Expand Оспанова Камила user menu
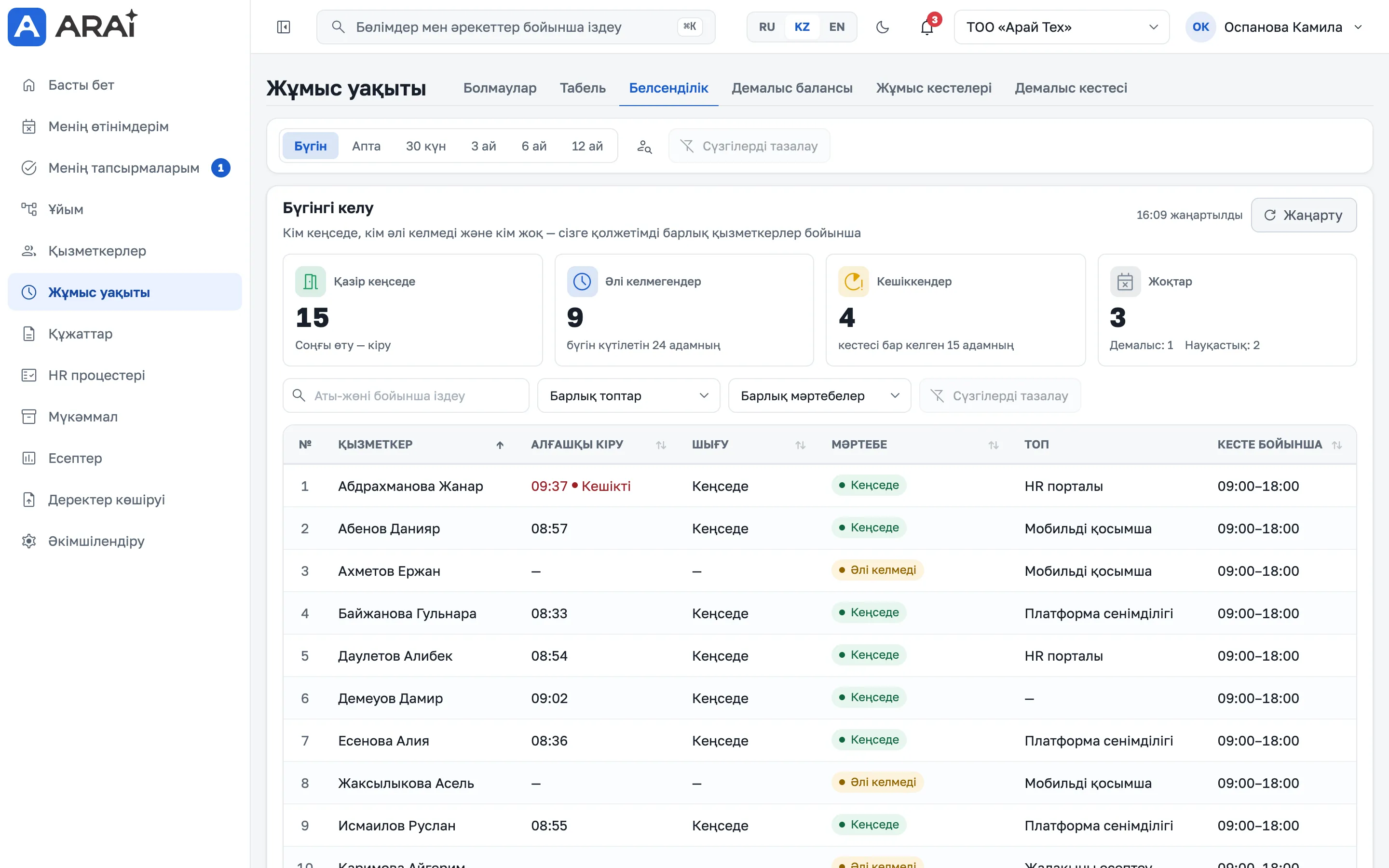Screen dimensions: 1389x868 [1274, 27]
